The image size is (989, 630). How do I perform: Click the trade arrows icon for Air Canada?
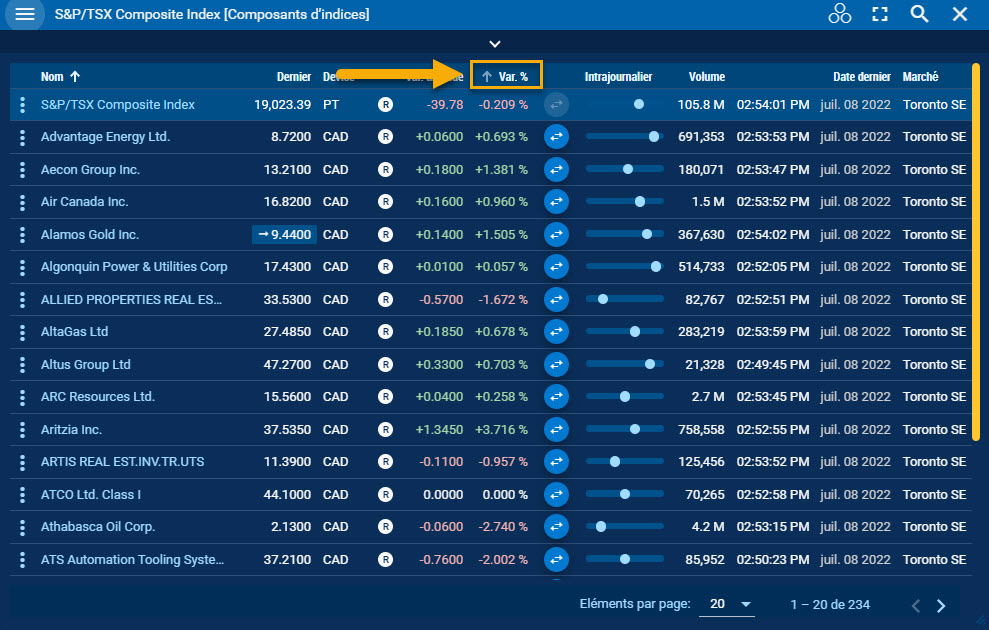pos(556,202)
